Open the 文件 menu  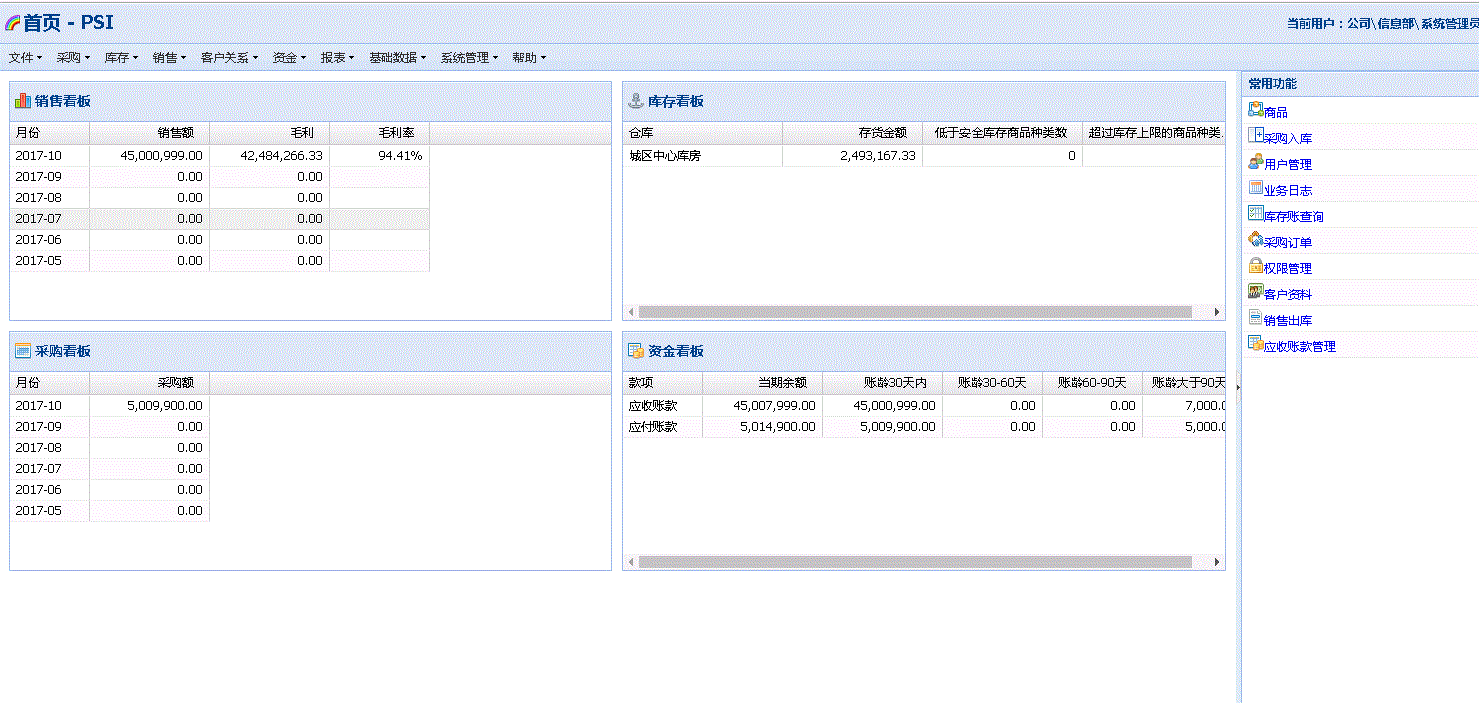tap(25, 58)
